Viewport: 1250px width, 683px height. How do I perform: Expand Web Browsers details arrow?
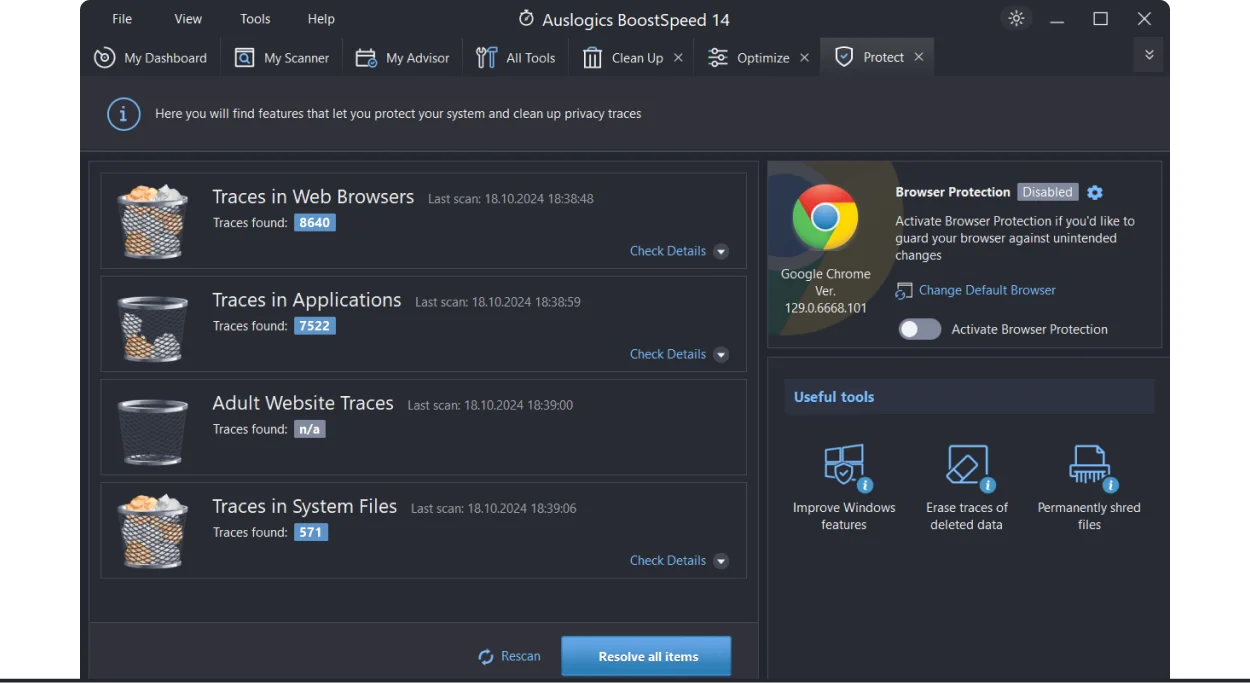[721, 252]
